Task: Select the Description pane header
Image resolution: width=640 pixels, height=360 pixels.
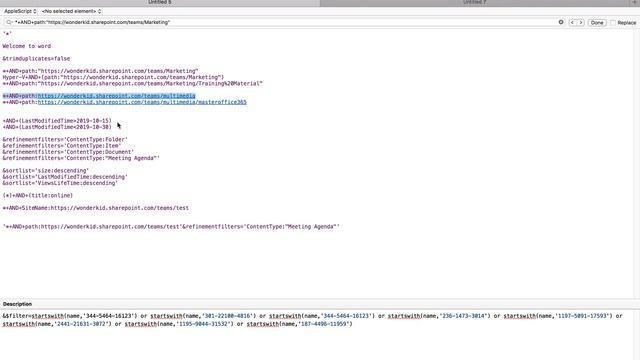Action: point(17,304)
